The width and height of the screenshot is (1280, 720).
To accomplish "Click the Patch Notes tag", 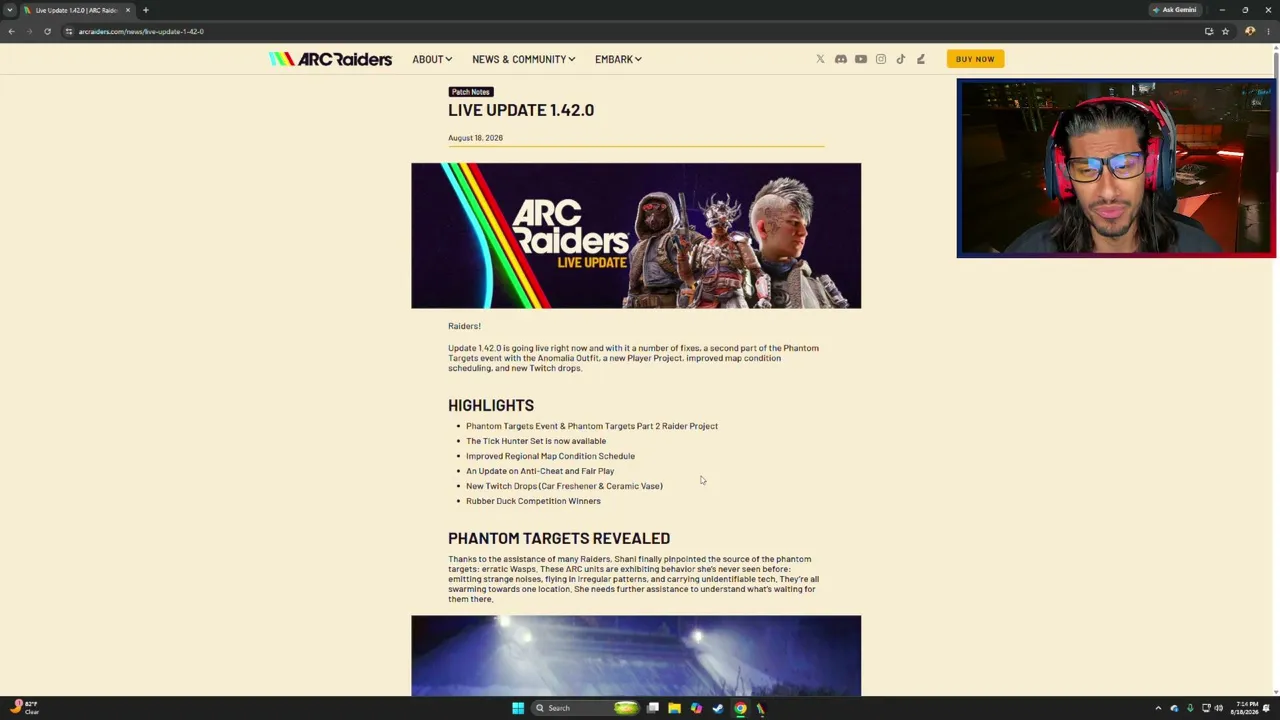I will click(x=470, y=92).
